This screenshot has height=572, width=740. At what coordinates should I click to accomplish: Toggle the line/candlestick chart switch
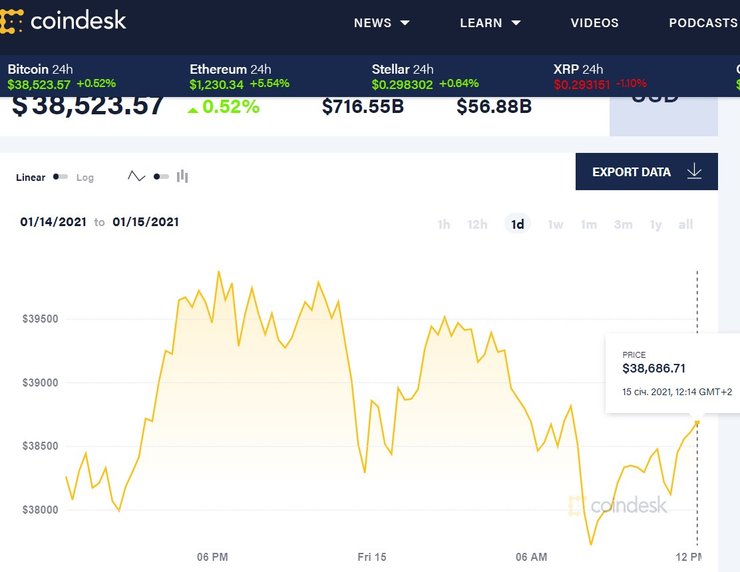[160, 177]
